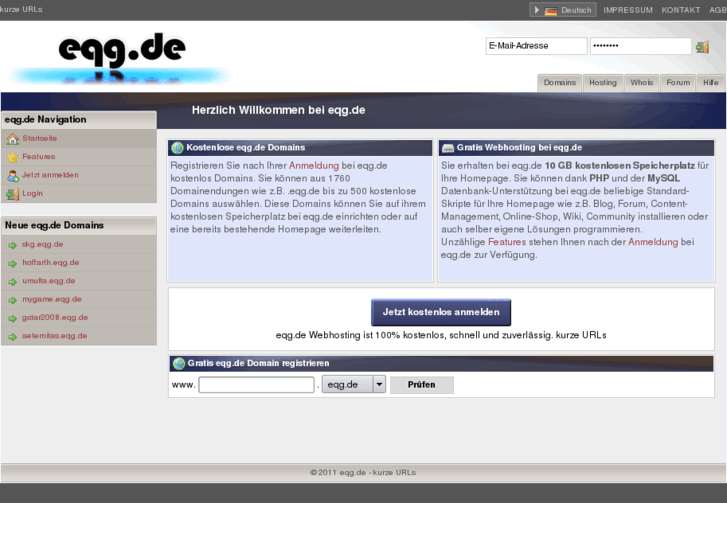The height and width of the screenshot is (545, 727).
Task: Open the Forum tab
Action: click(x=678, y=83)
